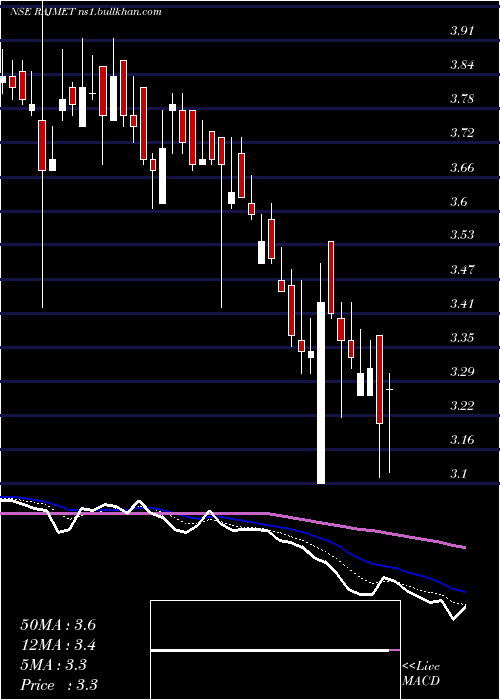The width and height of the screenshot is (500, 700).
Task: Click the 3.84 price axis label
Action: coord(462,65)
